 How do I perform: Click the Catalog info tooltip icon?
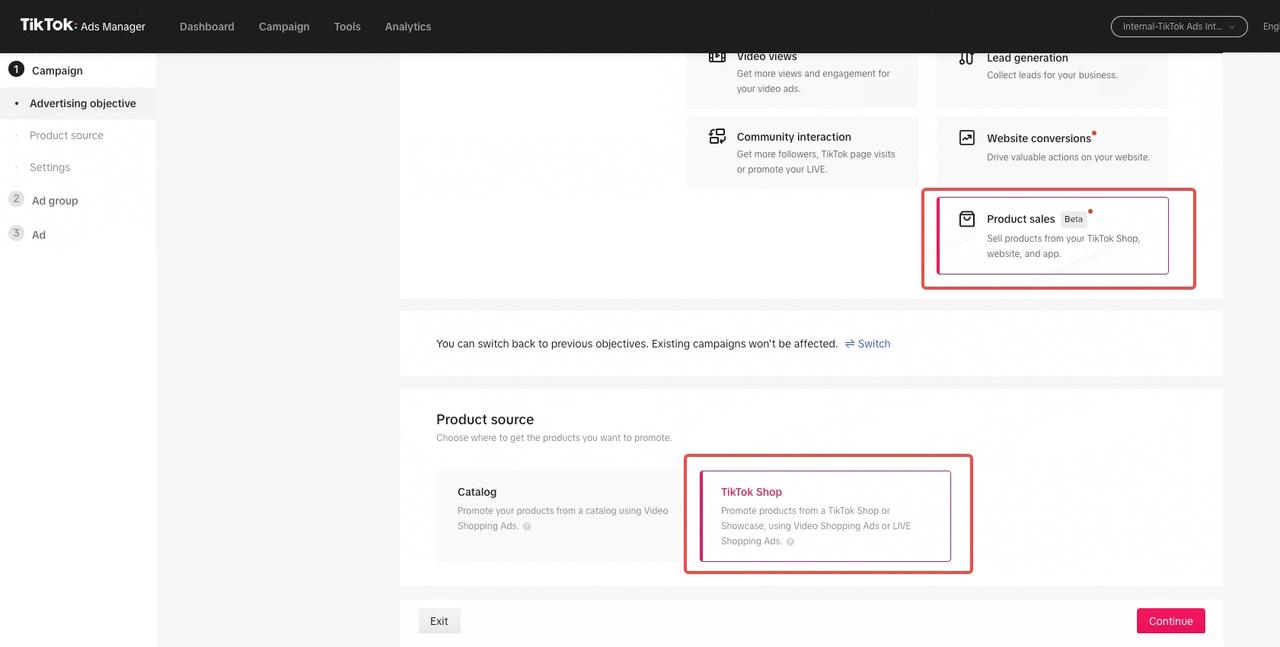pyautogui.click(x=527, y=526)
